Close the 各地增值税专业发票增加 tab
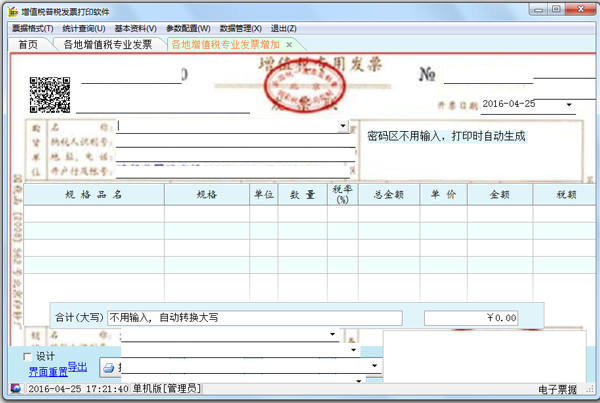600x403 pixels. pyautogui.click(x=289, y=45)
